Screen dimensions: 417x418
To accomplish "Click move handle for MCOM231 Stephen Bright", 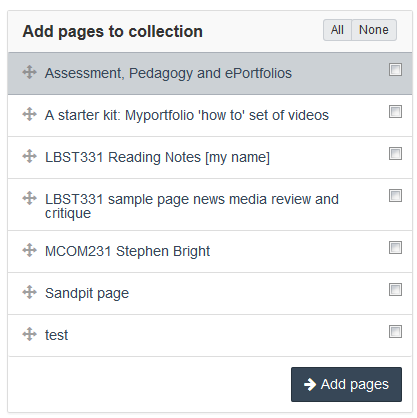I will point(29,250).
